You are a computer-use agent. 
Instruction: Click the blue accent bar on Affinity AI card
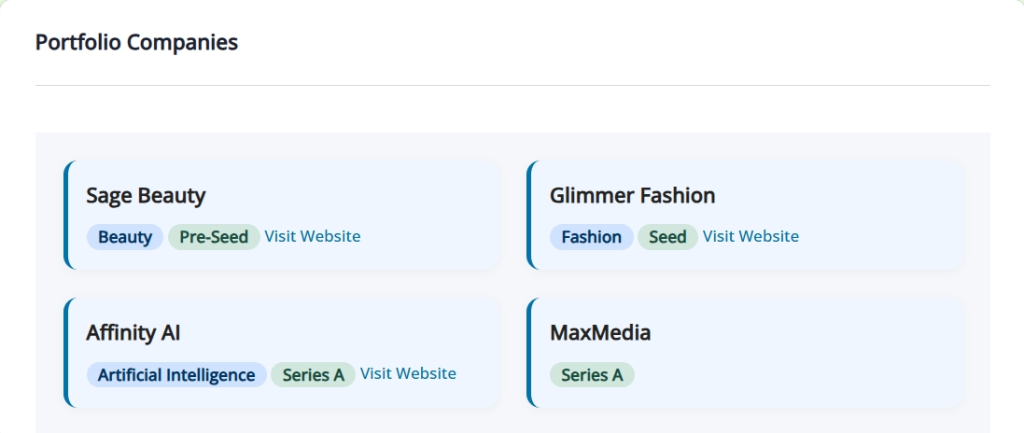66,352
